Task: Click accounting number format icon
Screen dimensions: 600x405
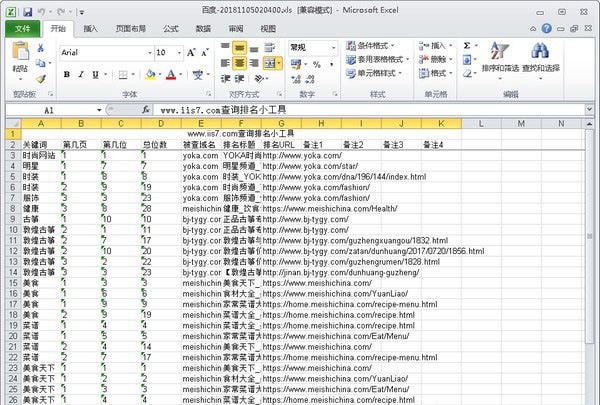Action: coord(296,64)
